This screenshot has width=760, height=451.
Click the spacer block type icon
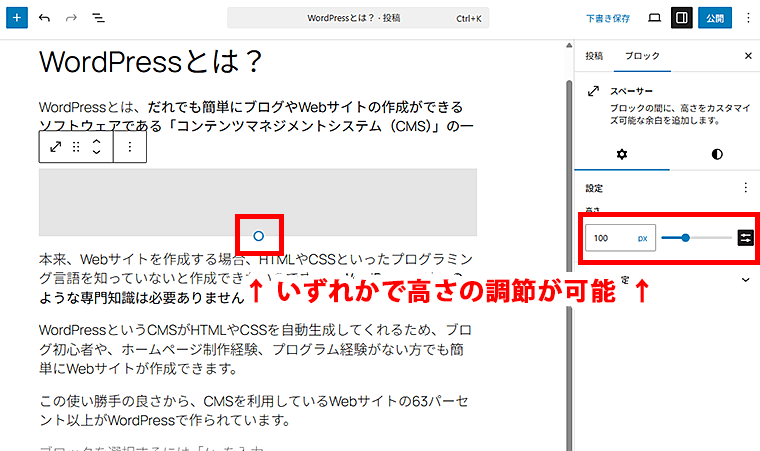[x=56, y=147]
